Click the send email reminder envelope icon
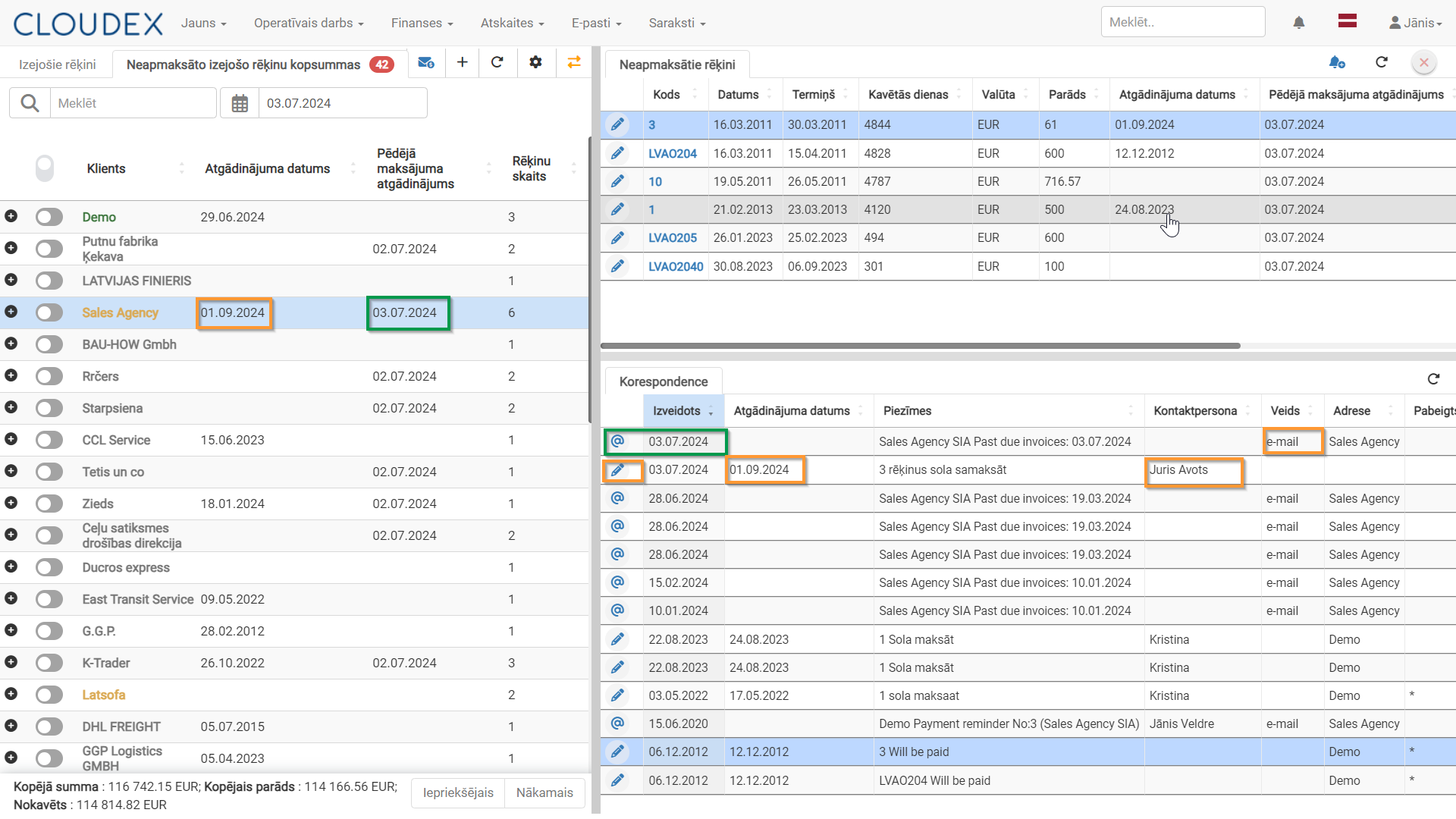The width and height of the screenshot is (1456, 819). click(426, 62)
